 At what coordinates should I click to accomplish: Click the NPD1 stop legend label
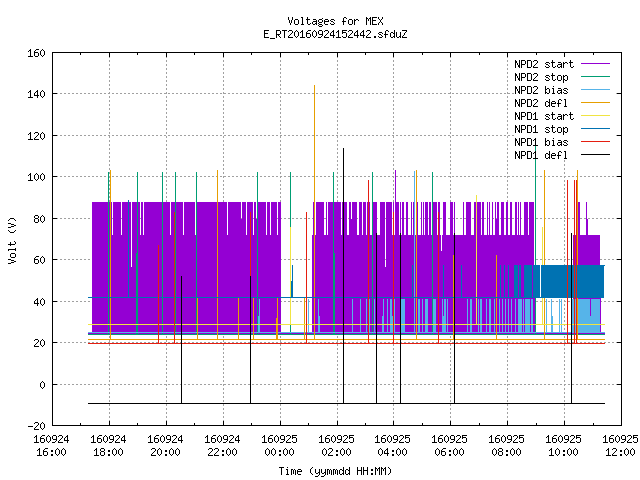541,129
